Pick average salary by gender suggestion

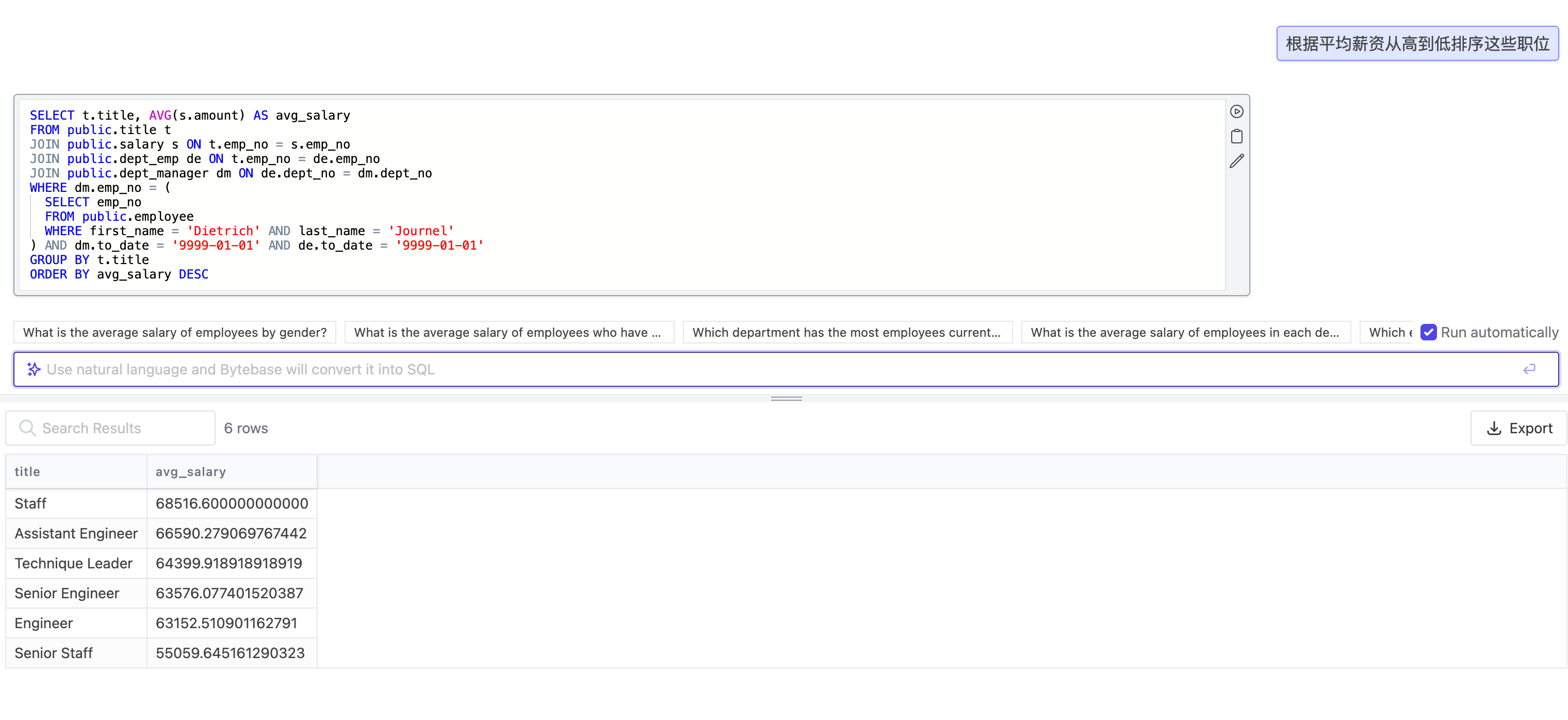pyautogui.click(x=175, y=332)
